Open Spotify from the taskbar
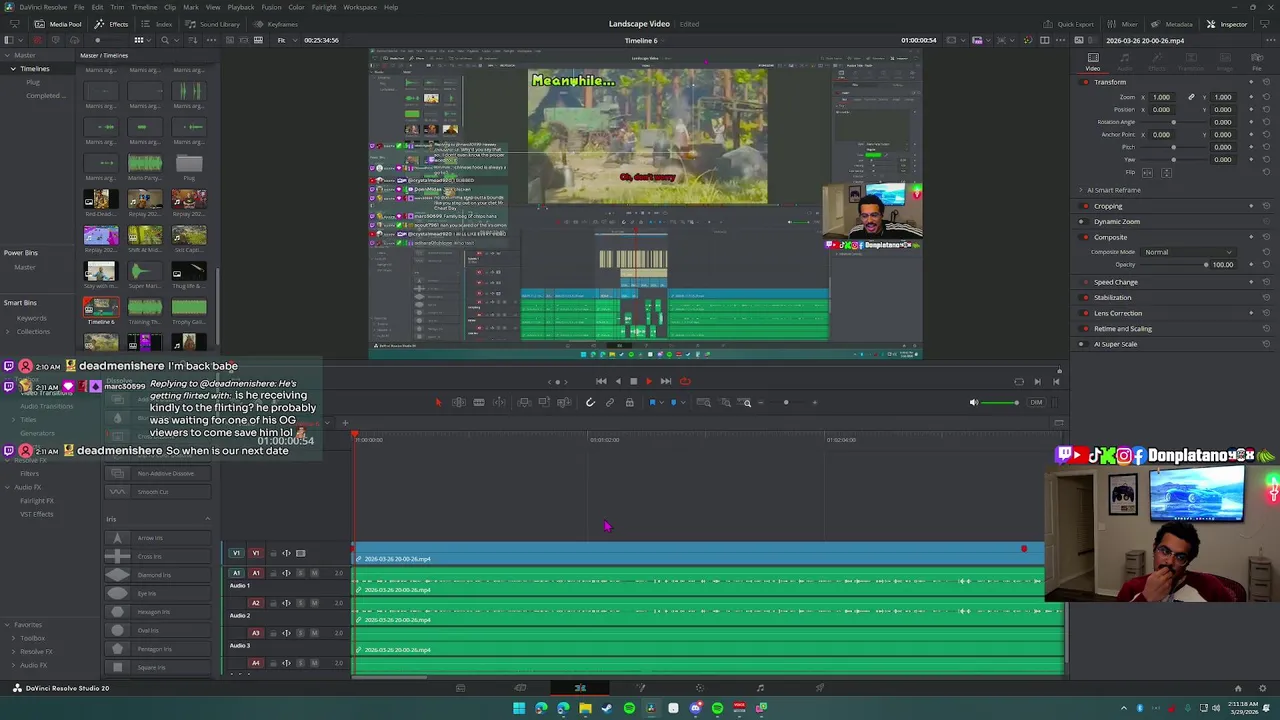 point(629,708)
